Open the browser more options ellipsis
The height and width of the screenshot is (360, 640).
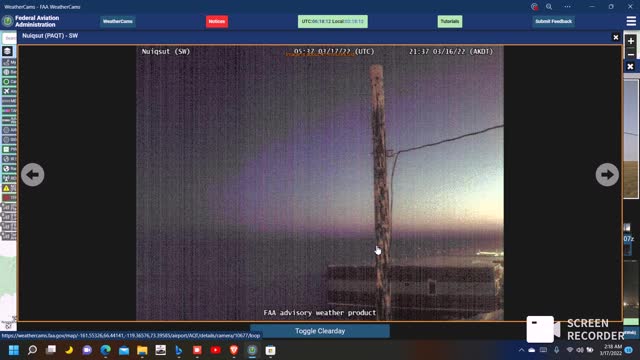(x=567, y=7)
